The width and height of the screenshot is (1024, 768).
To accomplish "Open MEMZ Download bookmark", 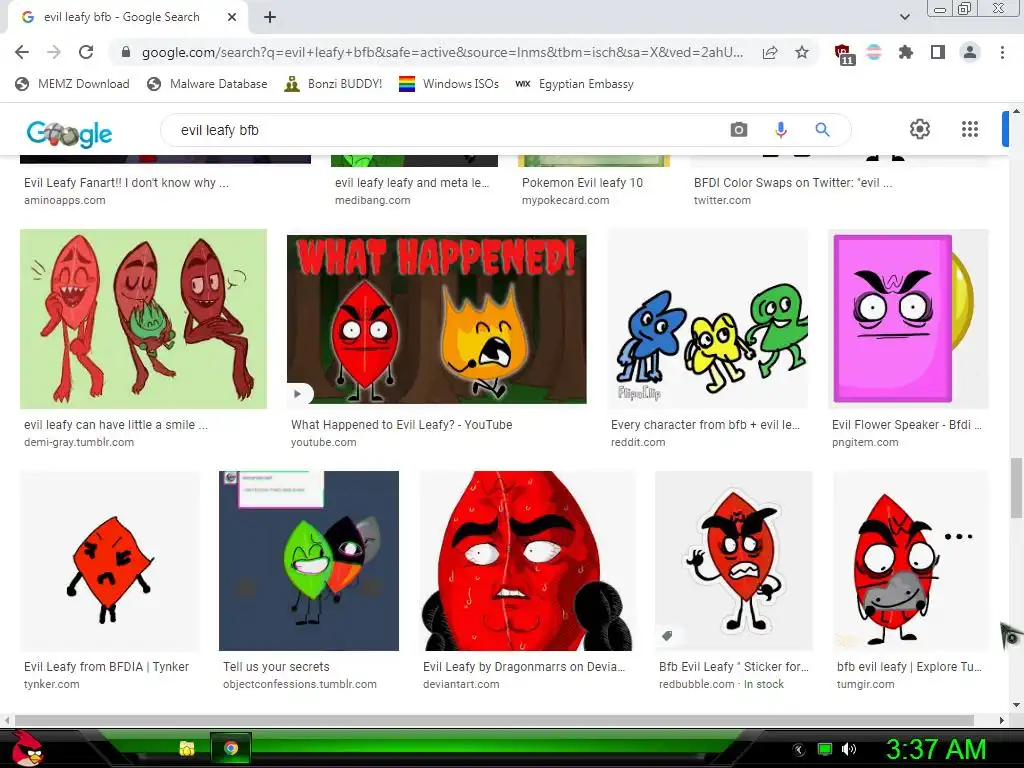I will coord(72,84).
